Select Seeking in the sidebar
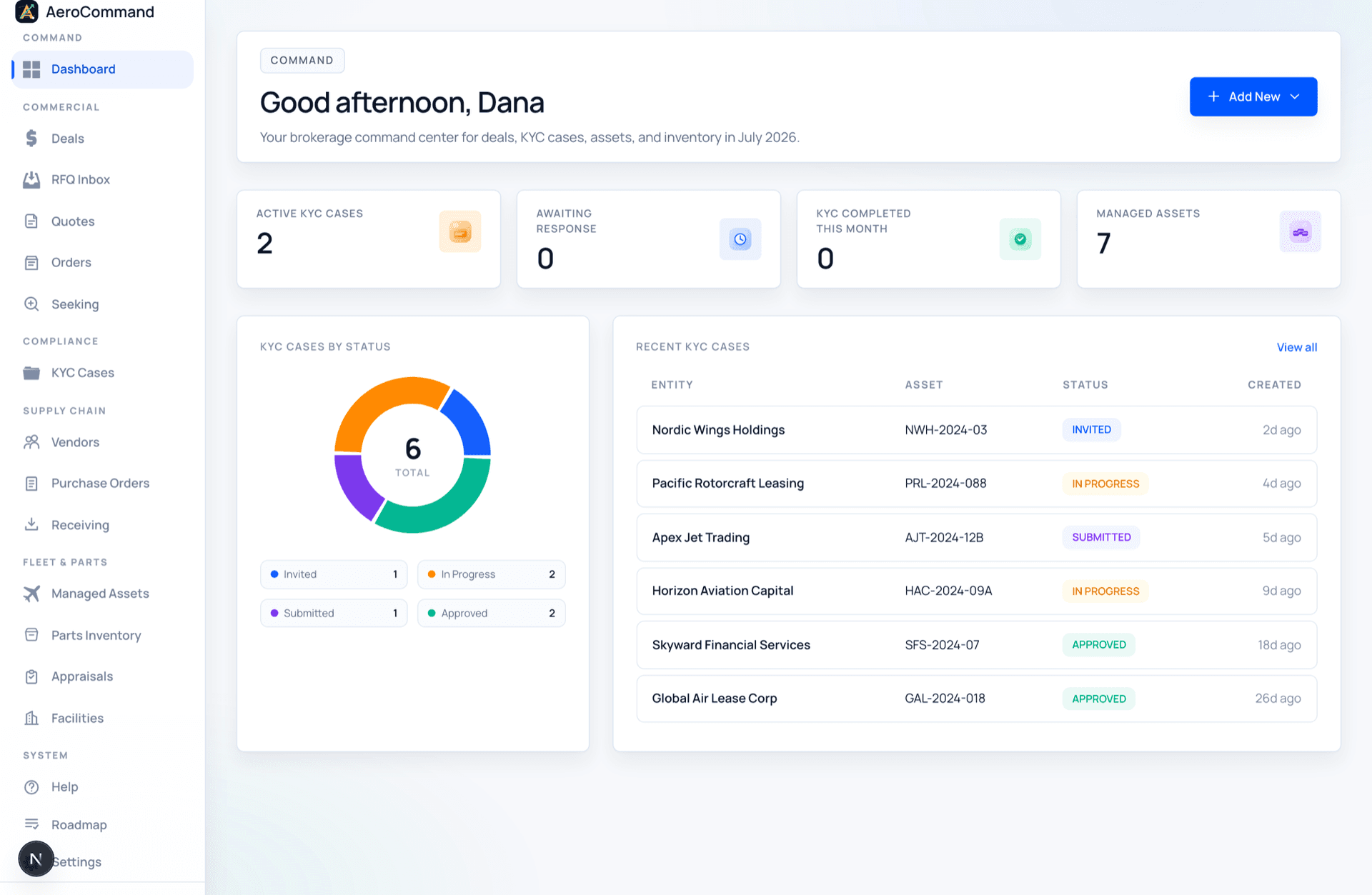 [103, 304]
